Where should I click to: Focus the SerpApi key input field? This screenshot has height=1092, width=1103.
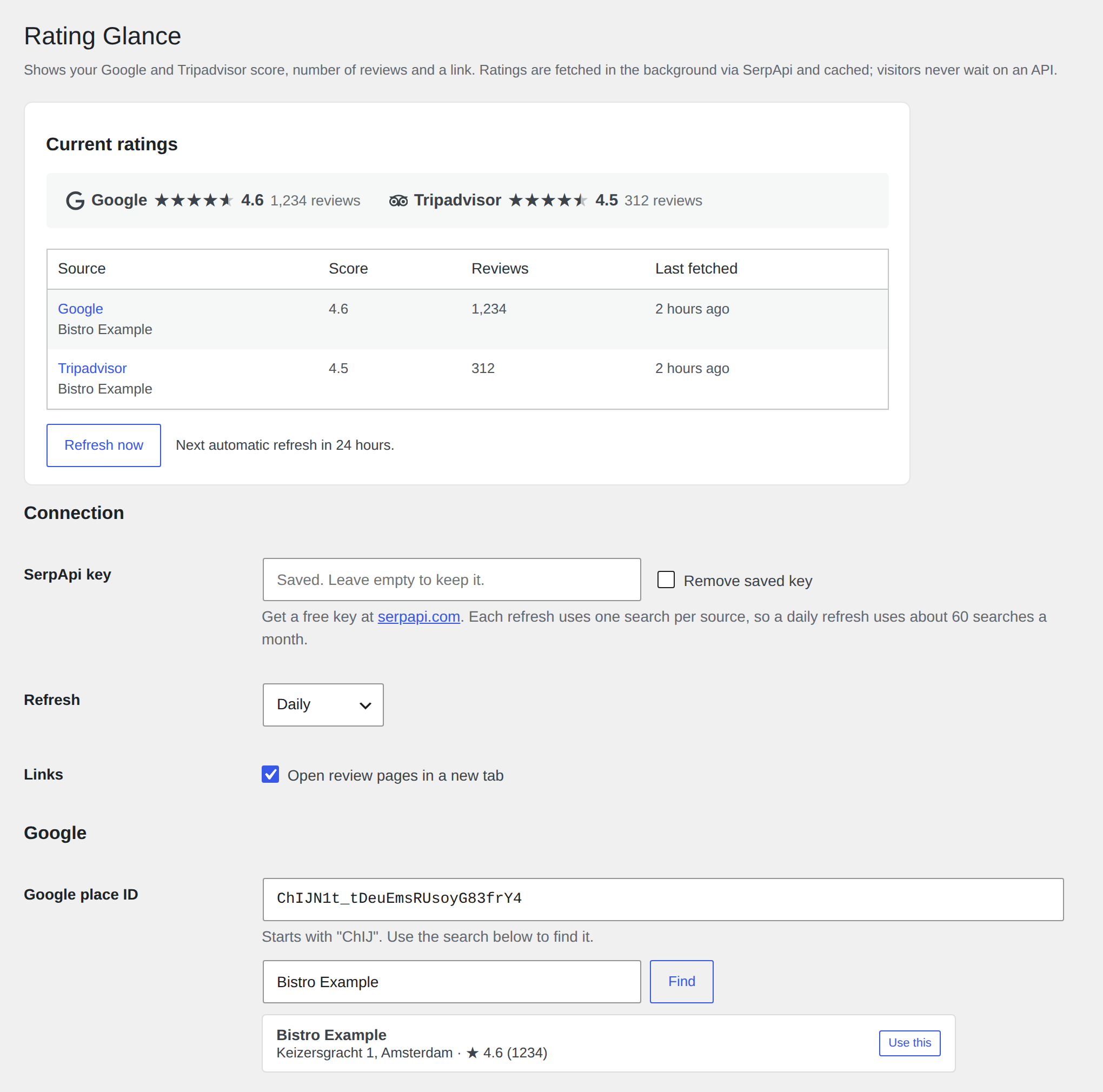451,580
